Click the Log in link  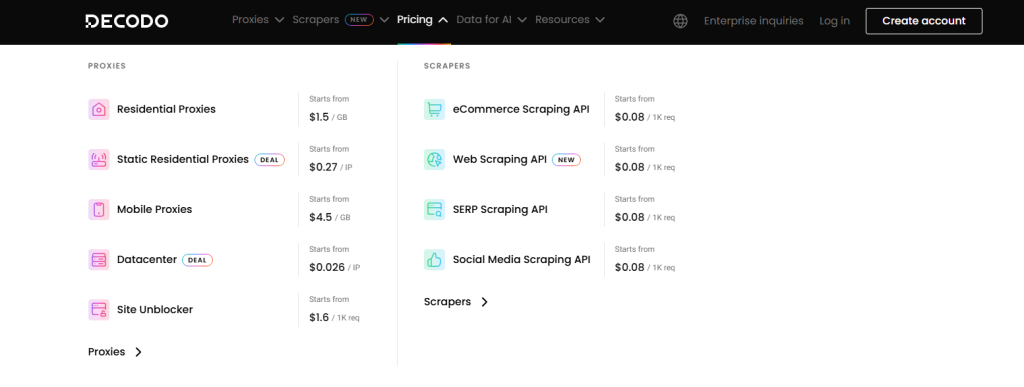tap(835, 21)
